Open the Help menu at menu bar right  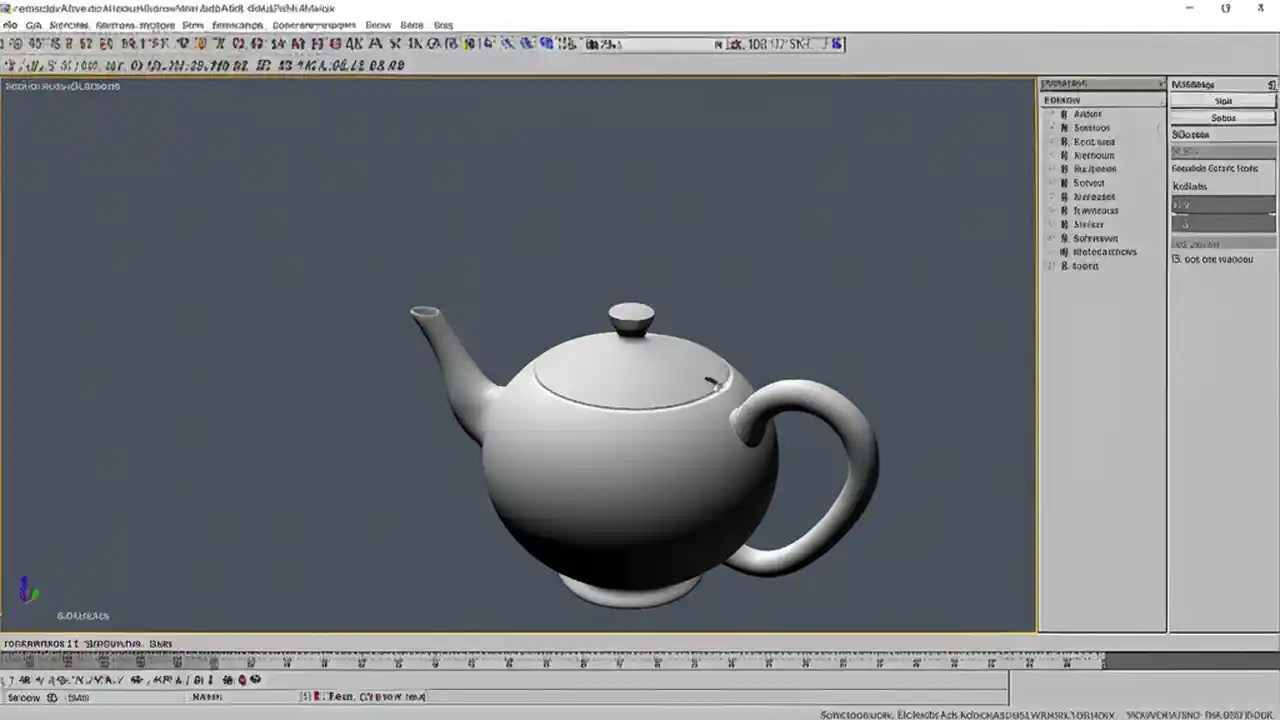click(443, 25)
